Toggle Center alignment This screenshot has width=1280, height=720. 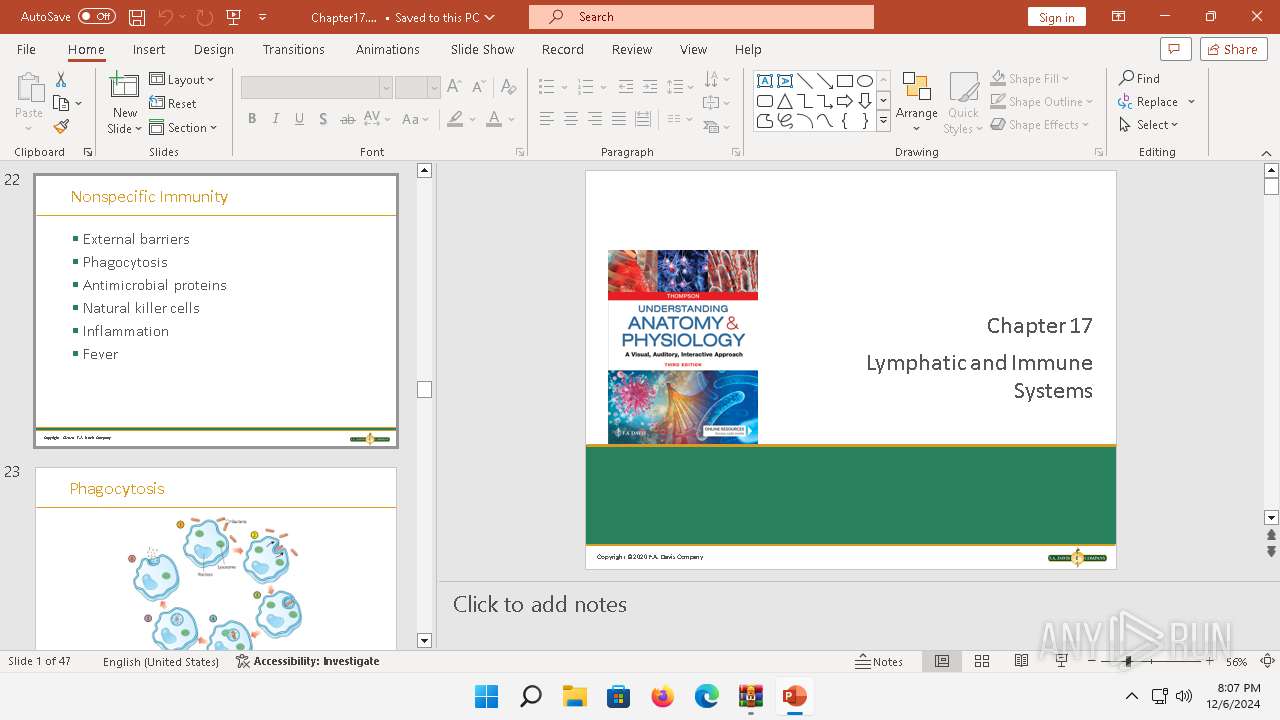coord(571,119)
